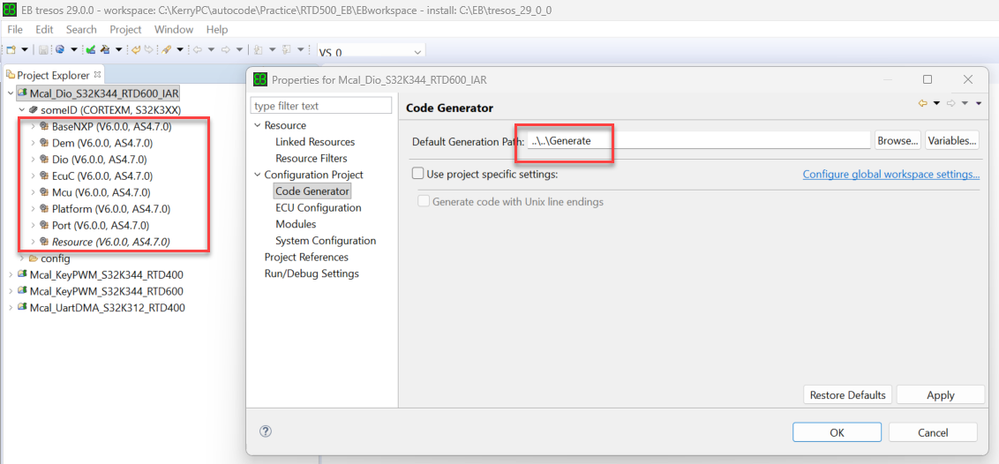Click the Browse... button
The image size is (999, 464).
click(x=897, y=141)
